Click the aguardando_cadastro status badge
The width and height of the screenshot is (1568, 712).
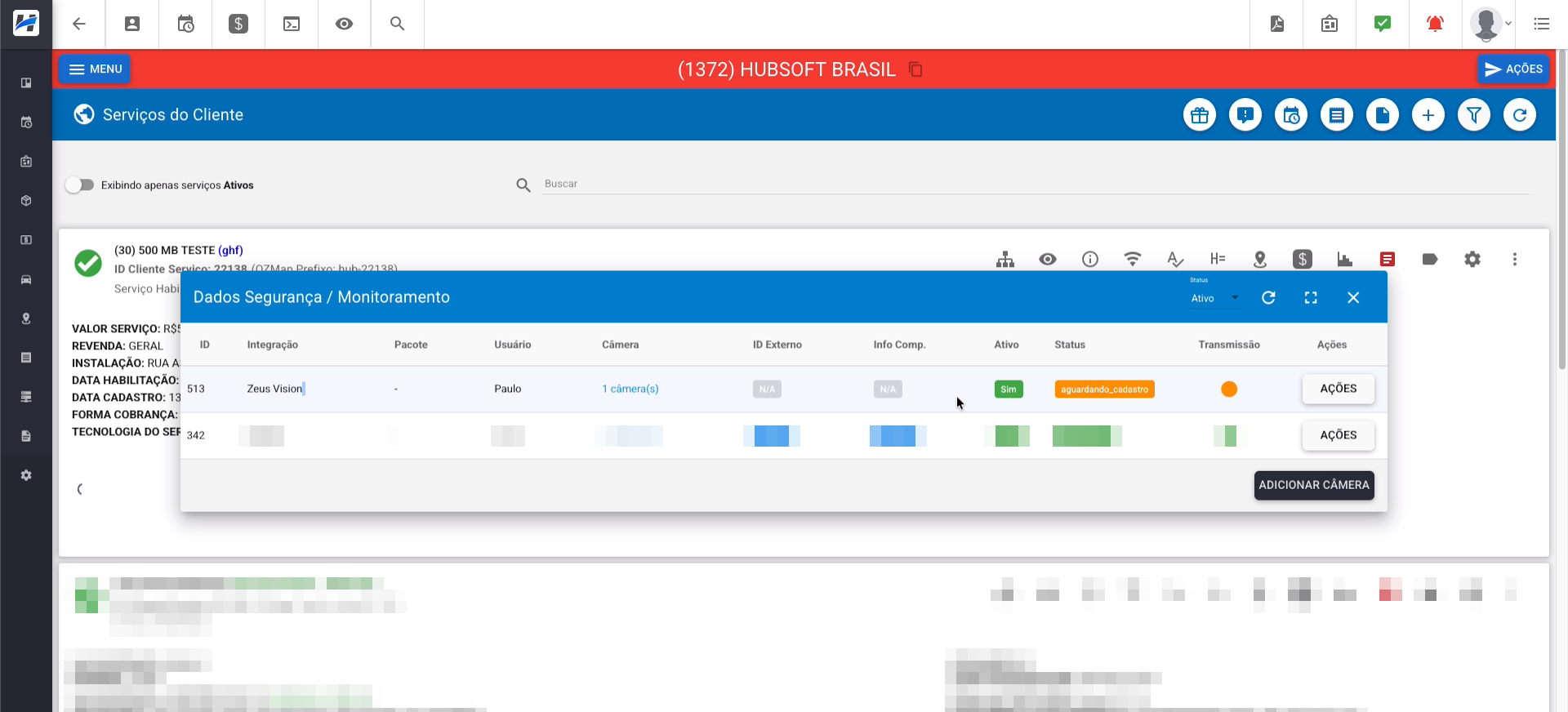click(x=1105, y=389)
